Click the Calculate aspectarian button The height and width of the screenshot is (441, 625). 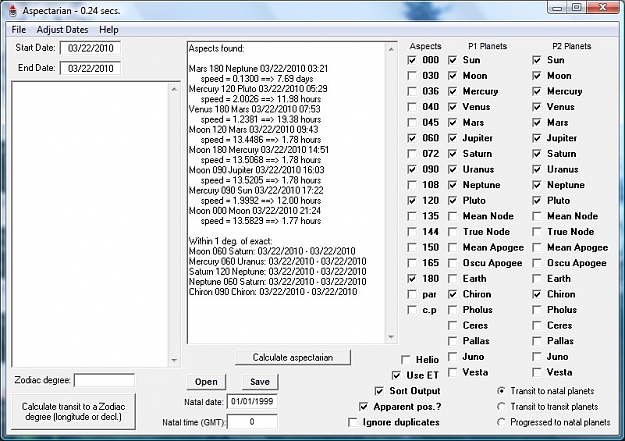[x=293, y=357]
